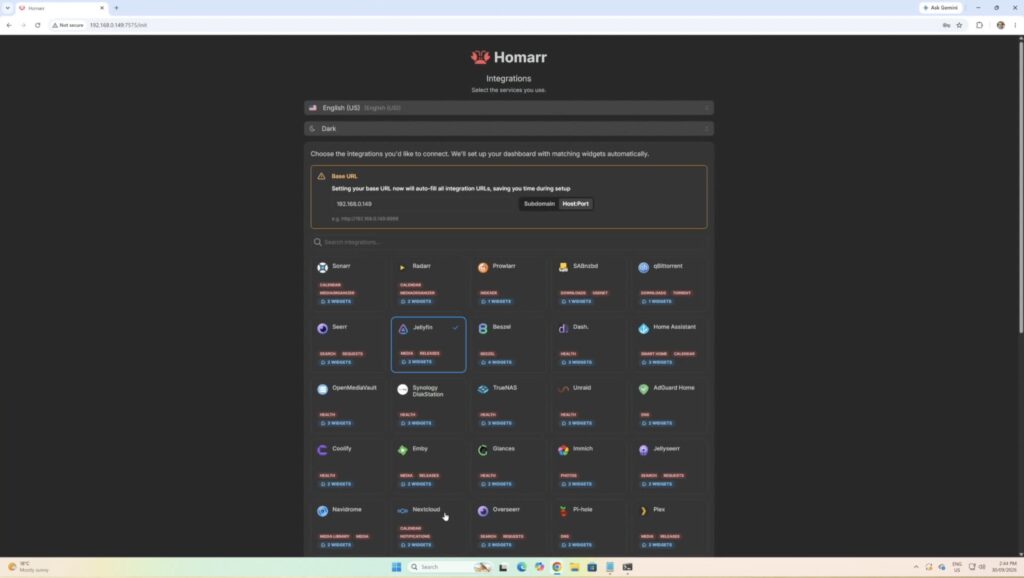This screenshot has width=1024, height=578.
Task: Open File Explorer from the taskbar
Action: click(x=574, y=567)
